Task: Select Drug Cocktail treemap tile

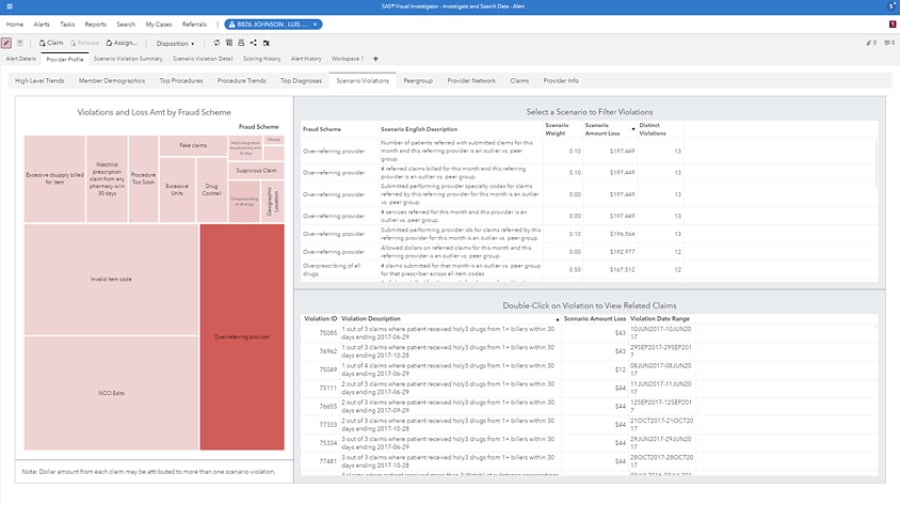Action: pos(211,190)
